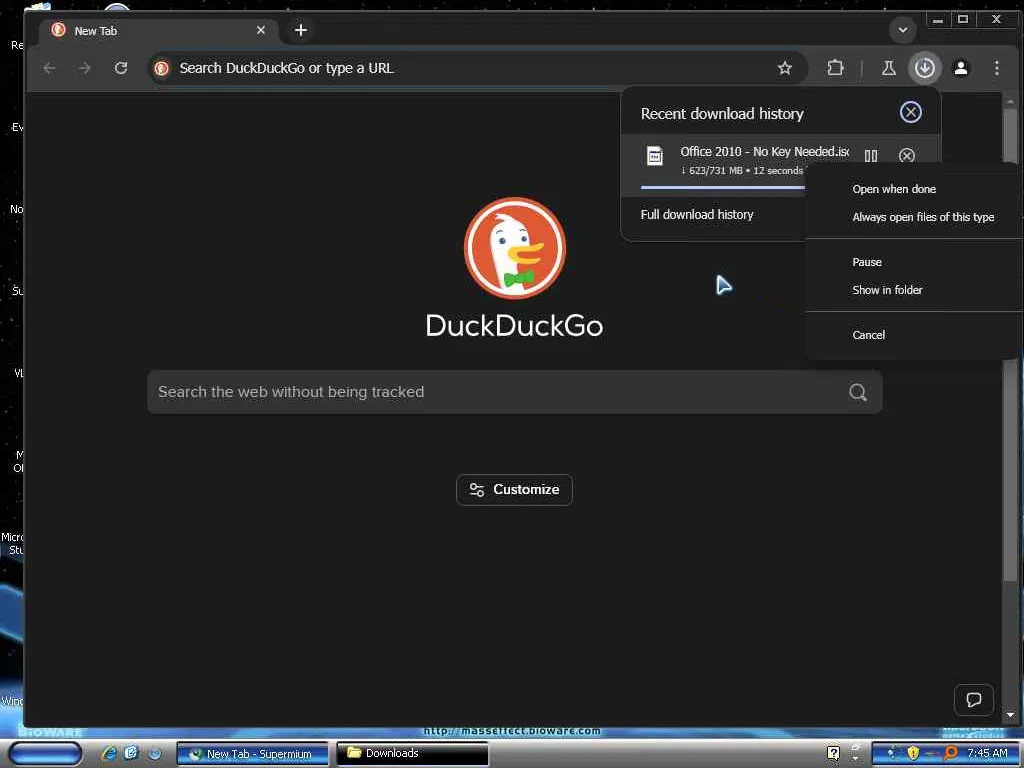
Task: Click the browser back arrow
Action: click(x=49, y=68)
